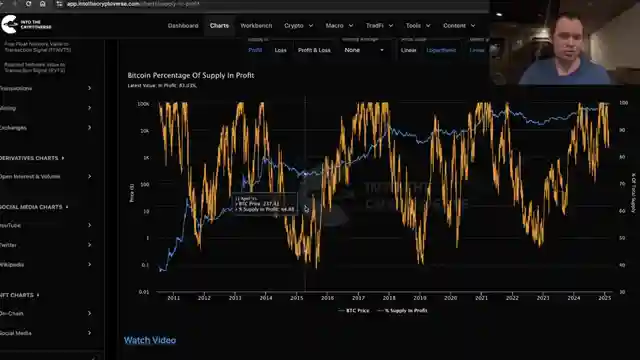
Task: Expand the Wikipedia sidebar chevron
Action: click(x=89, y=264)
